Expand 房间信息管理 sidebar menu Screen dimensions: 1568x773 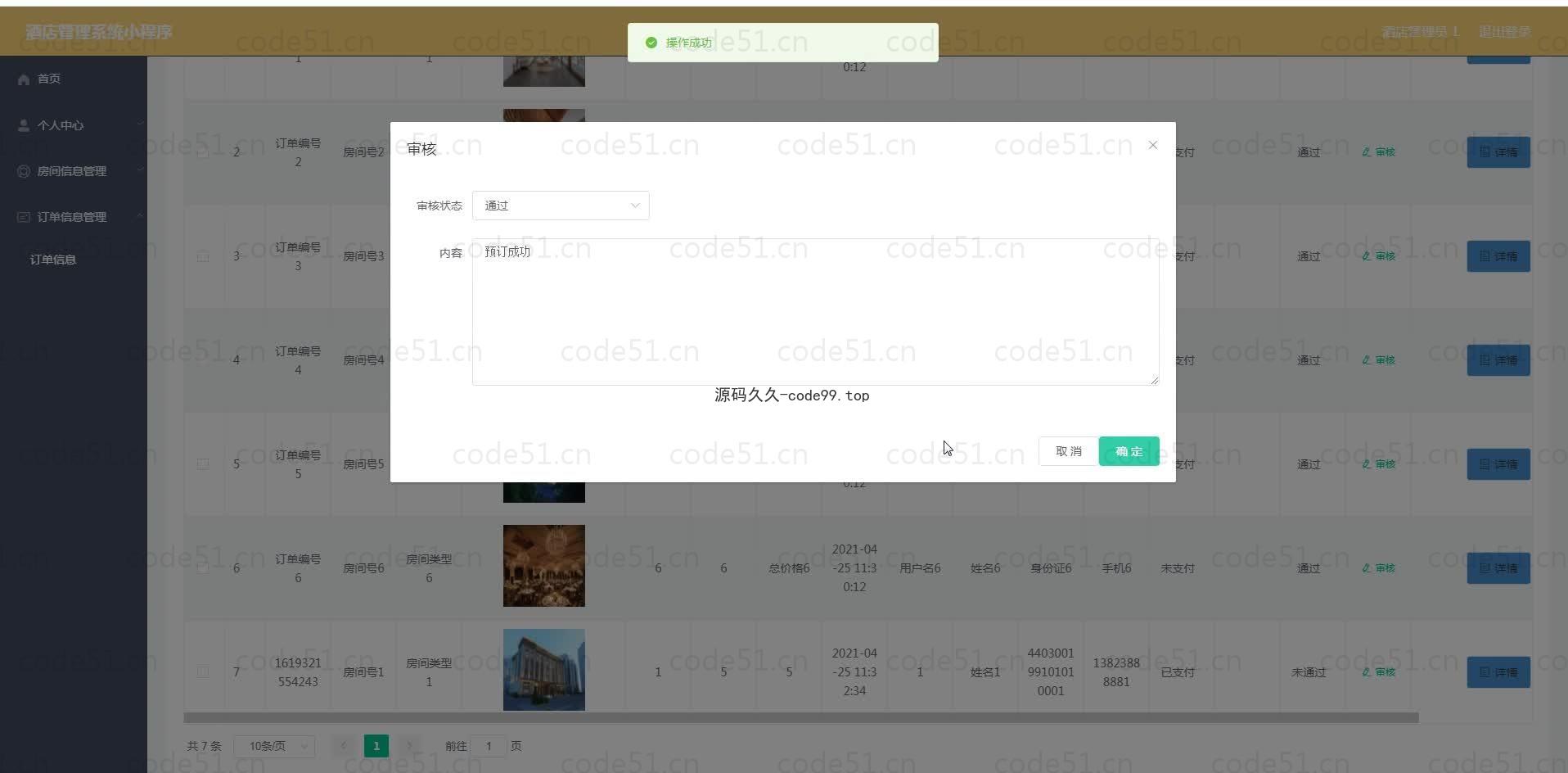(74, 171)
